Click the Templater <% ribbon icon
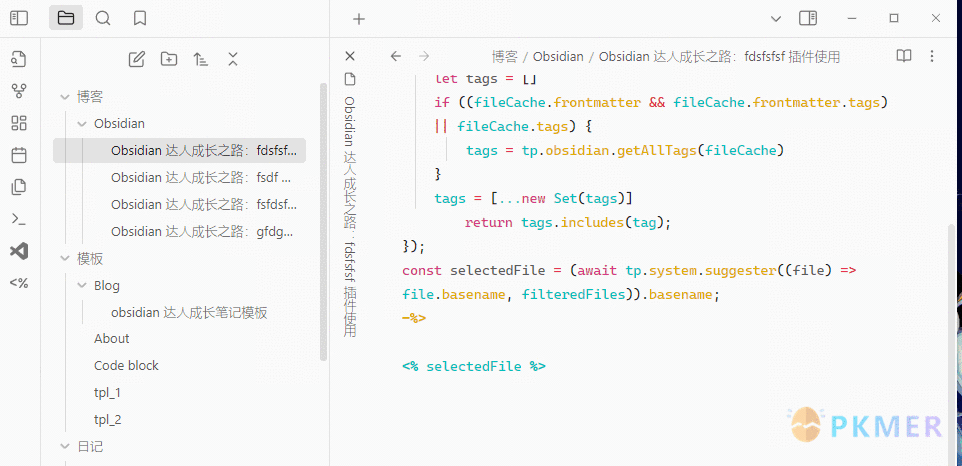This screenshot has width=962, height=466. 19,283
